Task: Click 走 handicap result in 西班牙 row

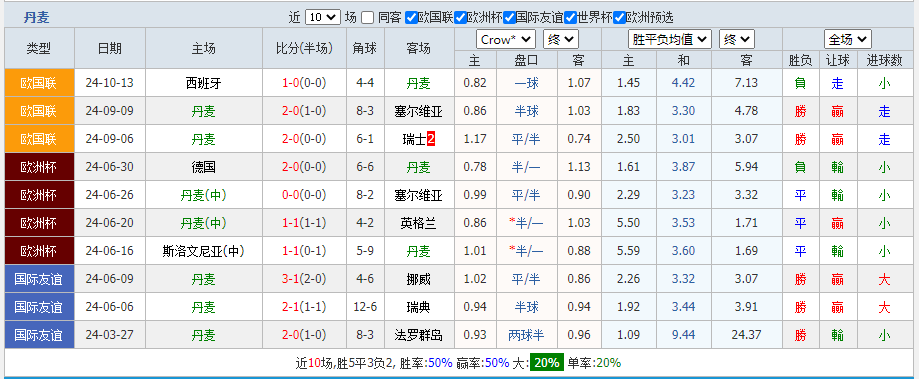Action: coord(838,83)
